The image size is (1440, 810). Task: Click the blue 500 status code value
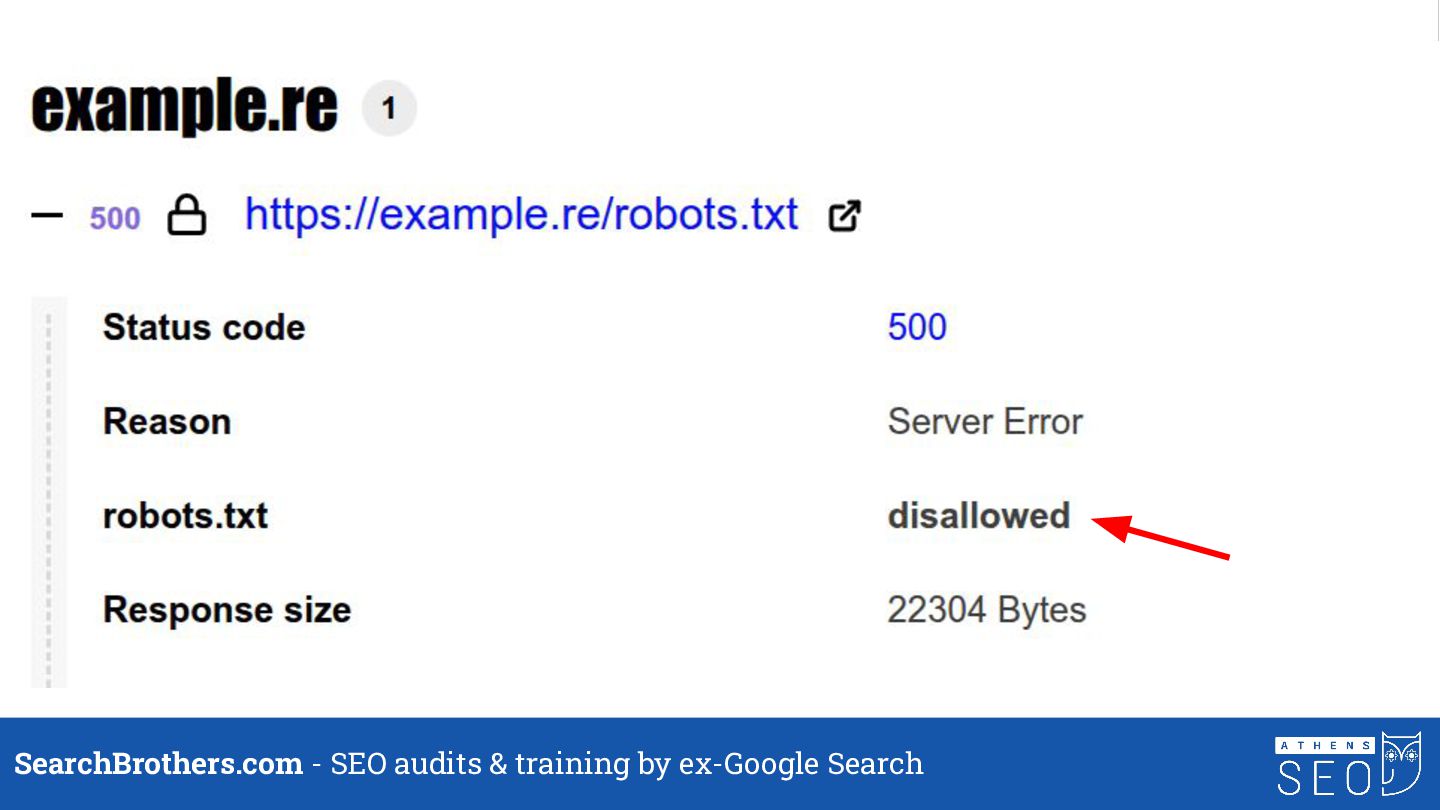917,327
